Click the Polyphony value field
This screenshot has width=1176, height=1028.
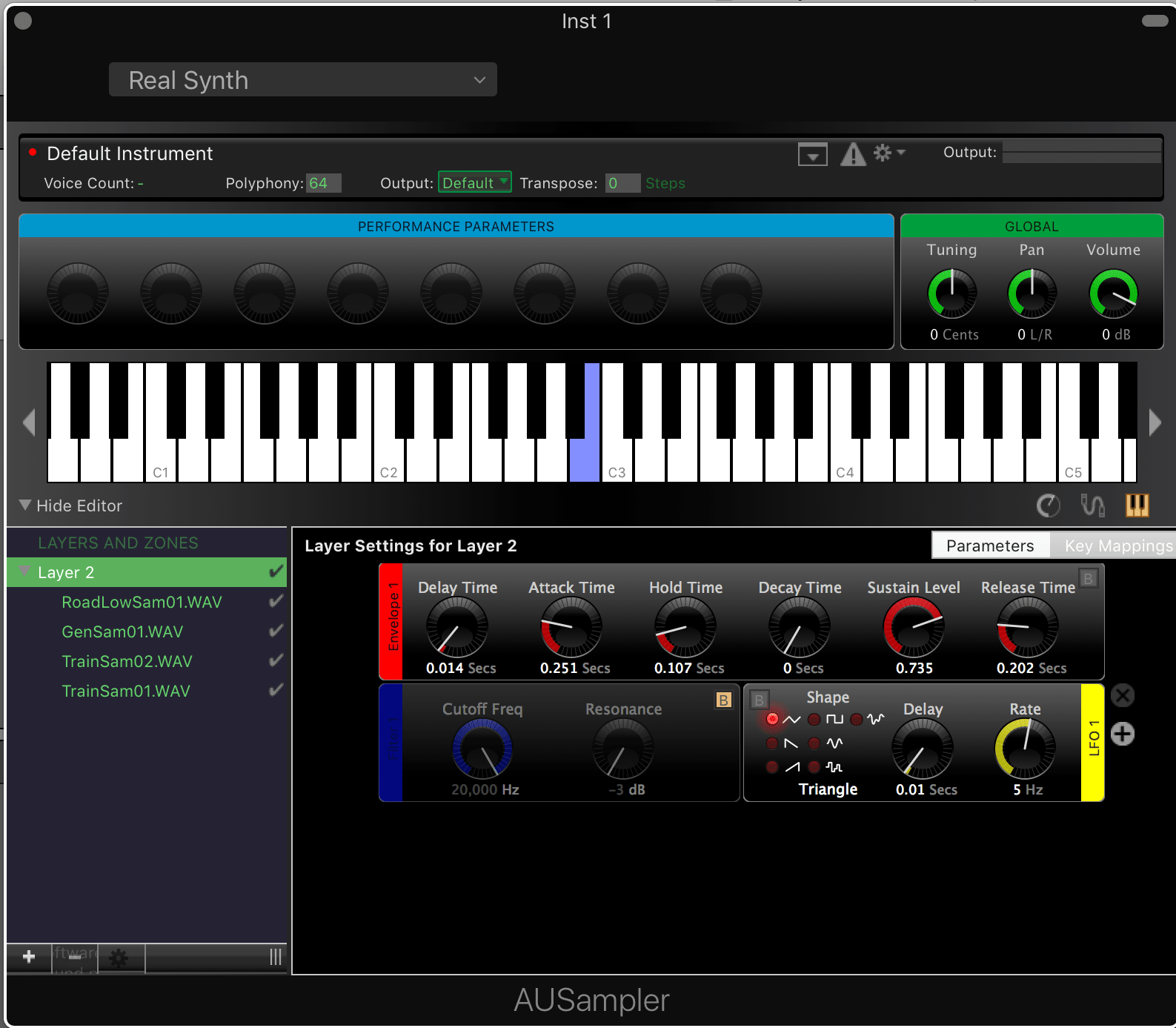(324, 183)
